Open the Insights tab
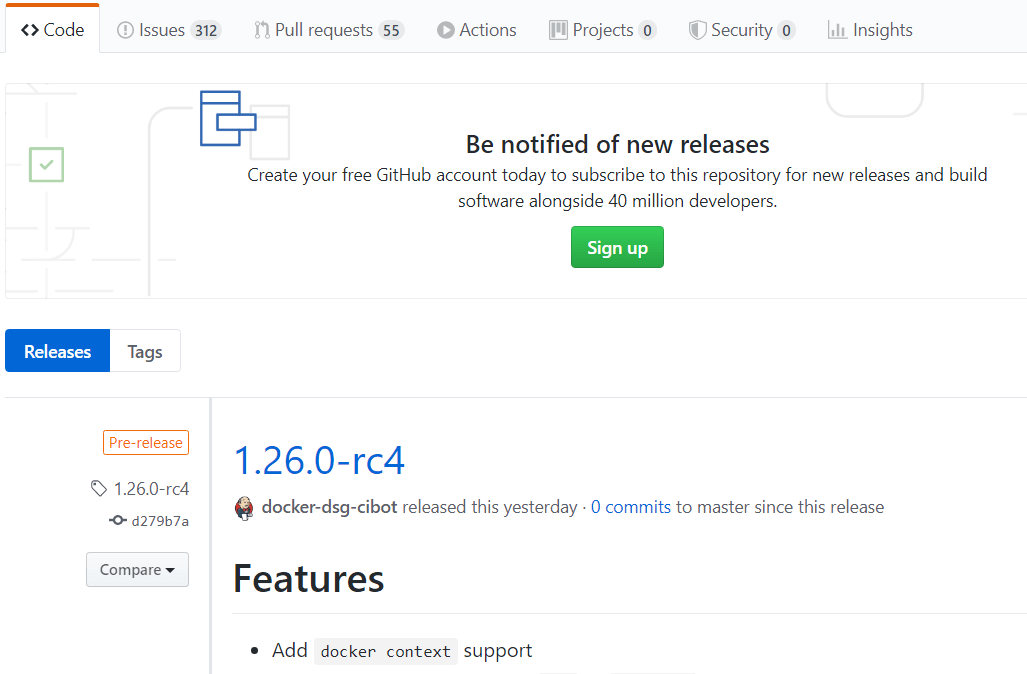 [x=870, y=30]
